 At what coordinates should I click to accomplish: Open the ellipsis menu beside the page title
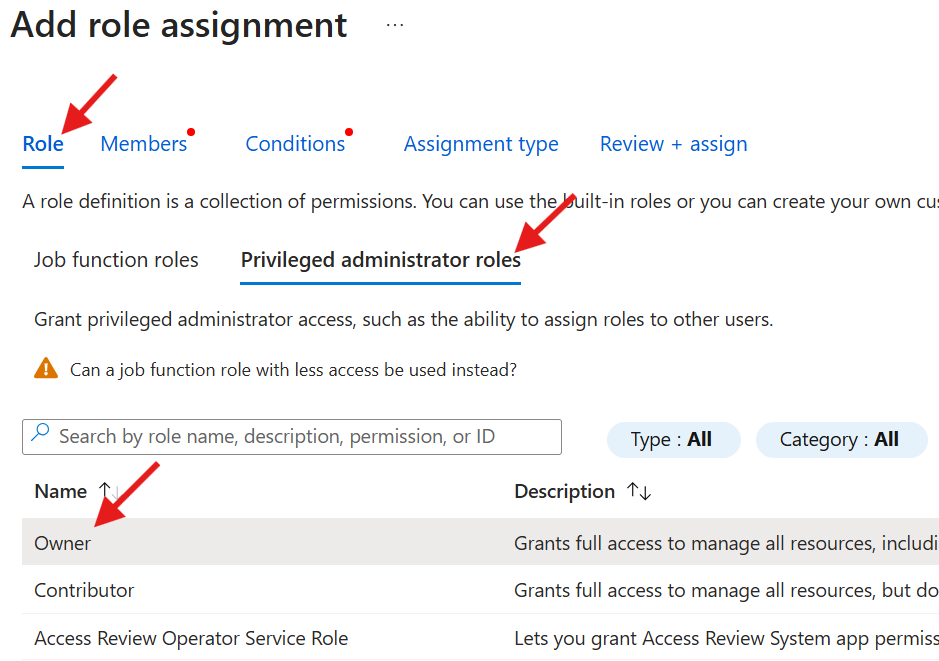pos(395,26)
